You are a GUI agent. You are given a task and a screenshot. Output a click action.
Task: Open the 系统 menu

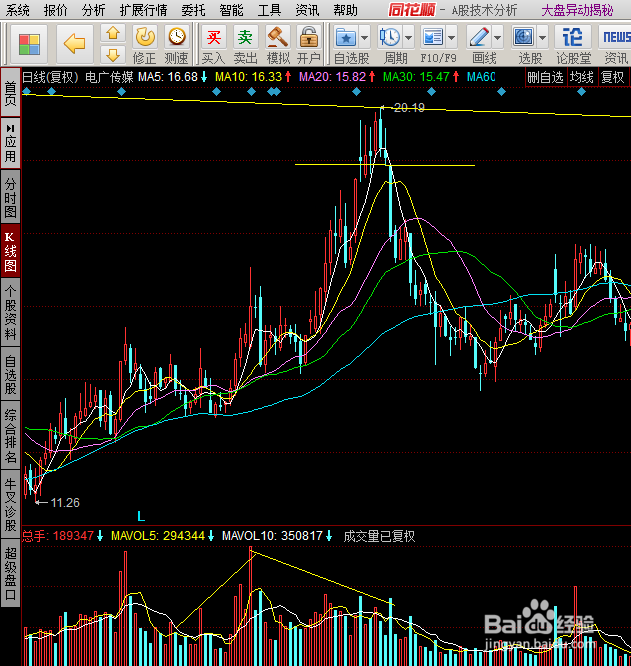[17, 10]
